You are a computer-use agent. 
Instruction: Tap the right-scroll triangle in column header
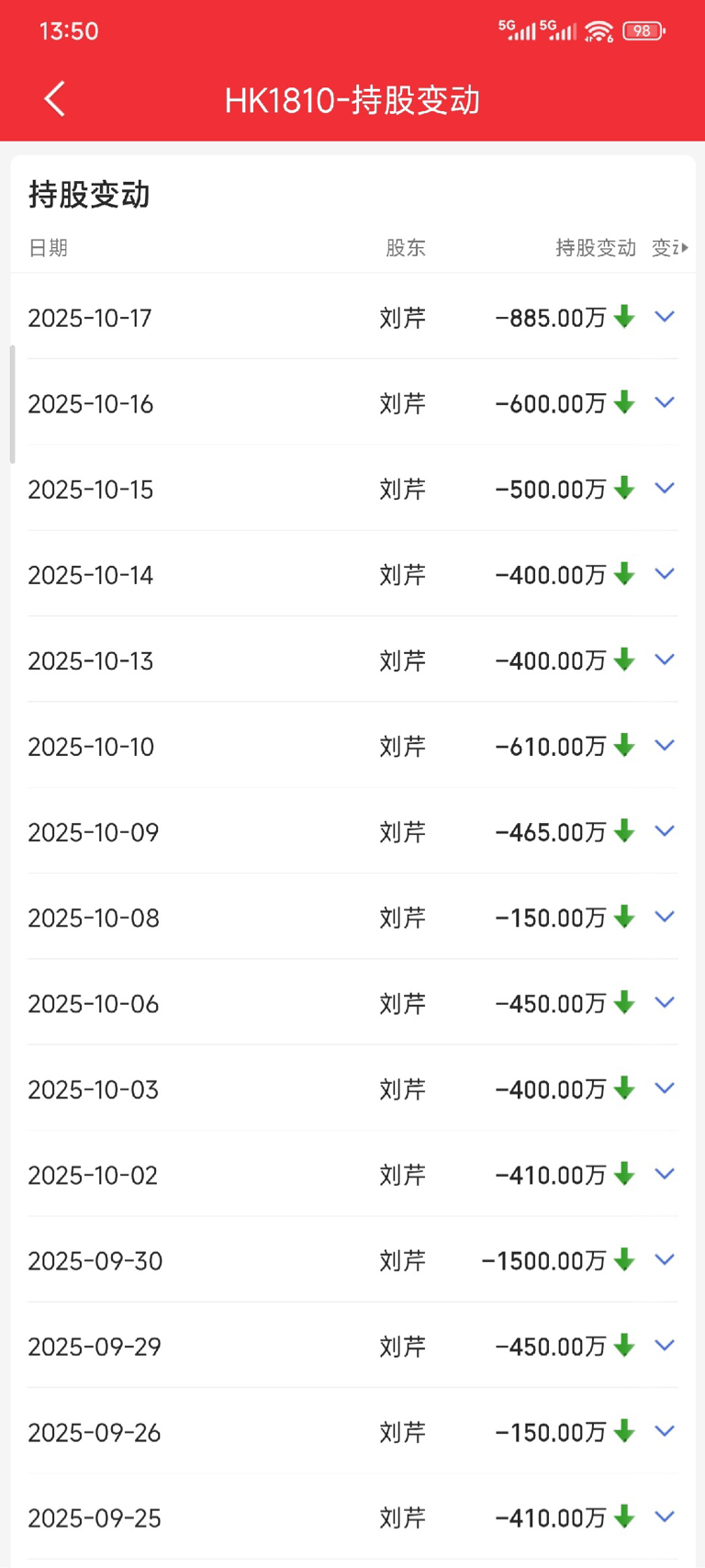(x=685, y=248)
